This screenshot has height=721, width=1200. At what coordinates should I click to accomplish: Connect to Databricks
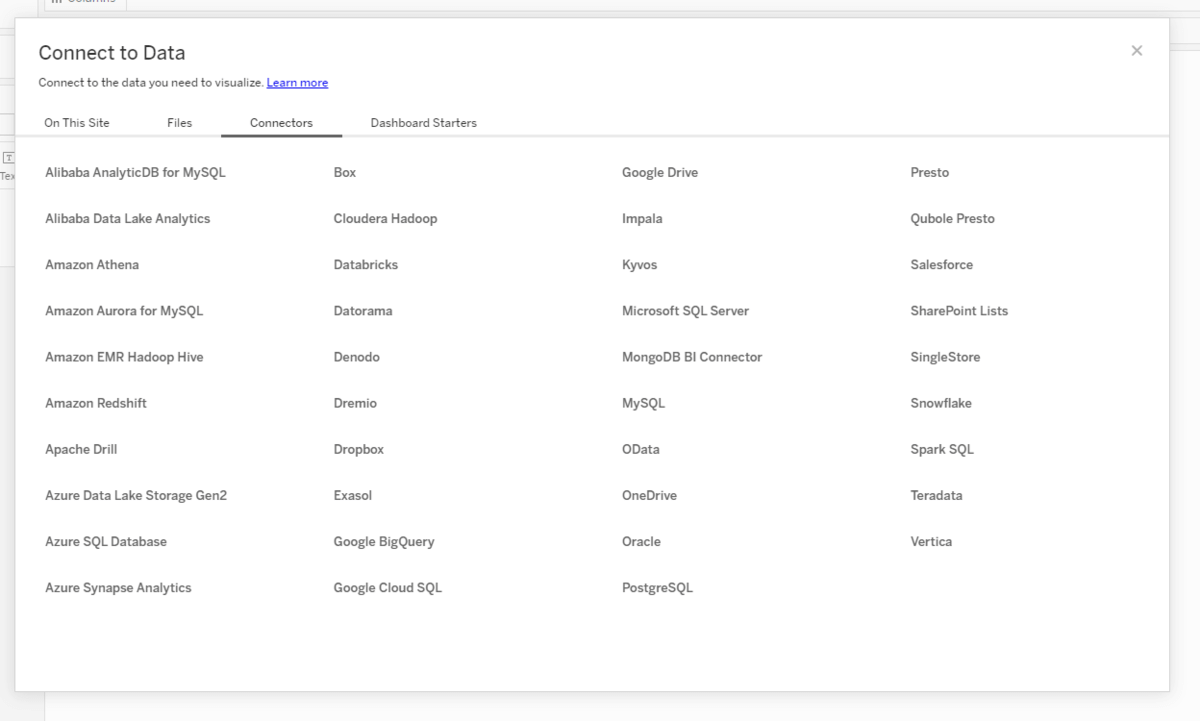[x=366, y=265]
